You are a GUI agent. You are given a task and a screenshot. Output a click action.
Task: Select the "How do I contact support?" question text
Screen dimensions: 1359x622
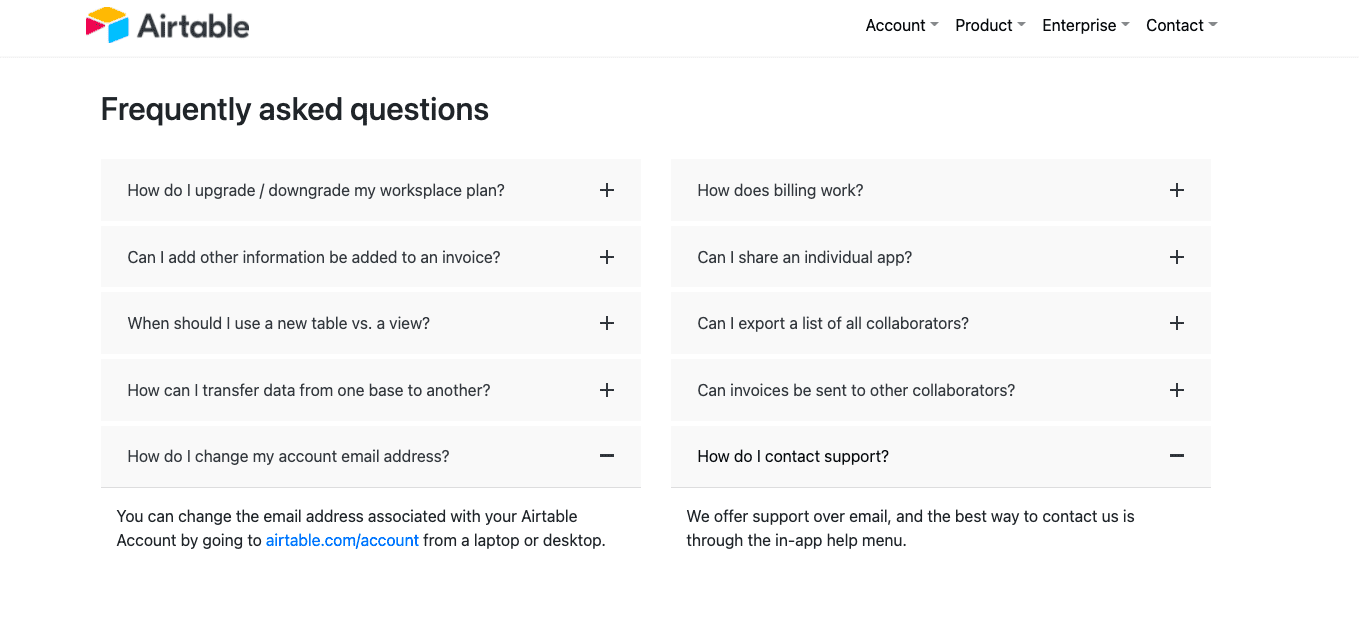(792, 456)
